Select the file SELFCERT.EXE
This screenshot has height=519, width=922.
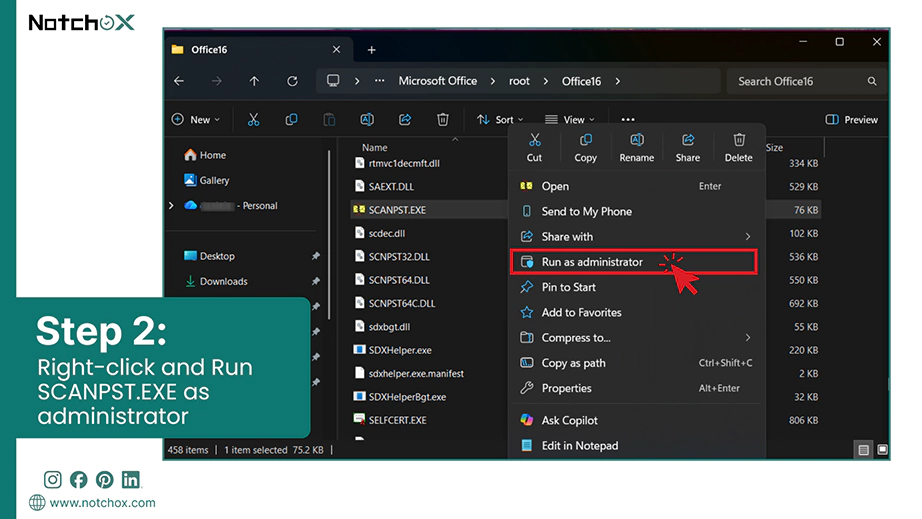390,420
